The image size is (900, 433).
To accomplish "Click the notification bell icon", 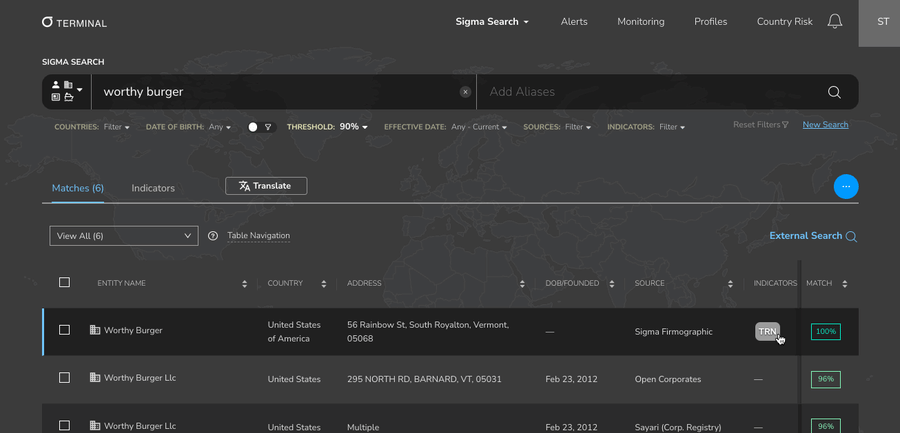I will click(835, 21).
